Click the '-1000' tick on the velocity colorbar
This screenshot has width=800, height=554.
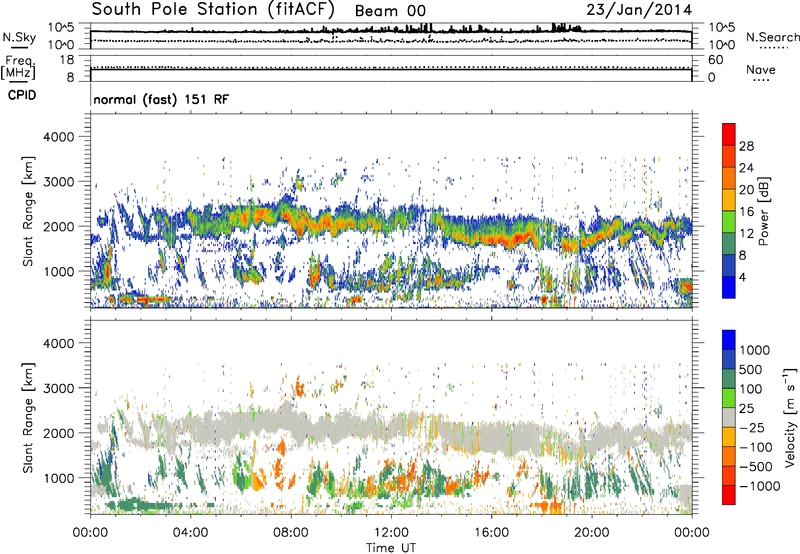pos(759,486)
